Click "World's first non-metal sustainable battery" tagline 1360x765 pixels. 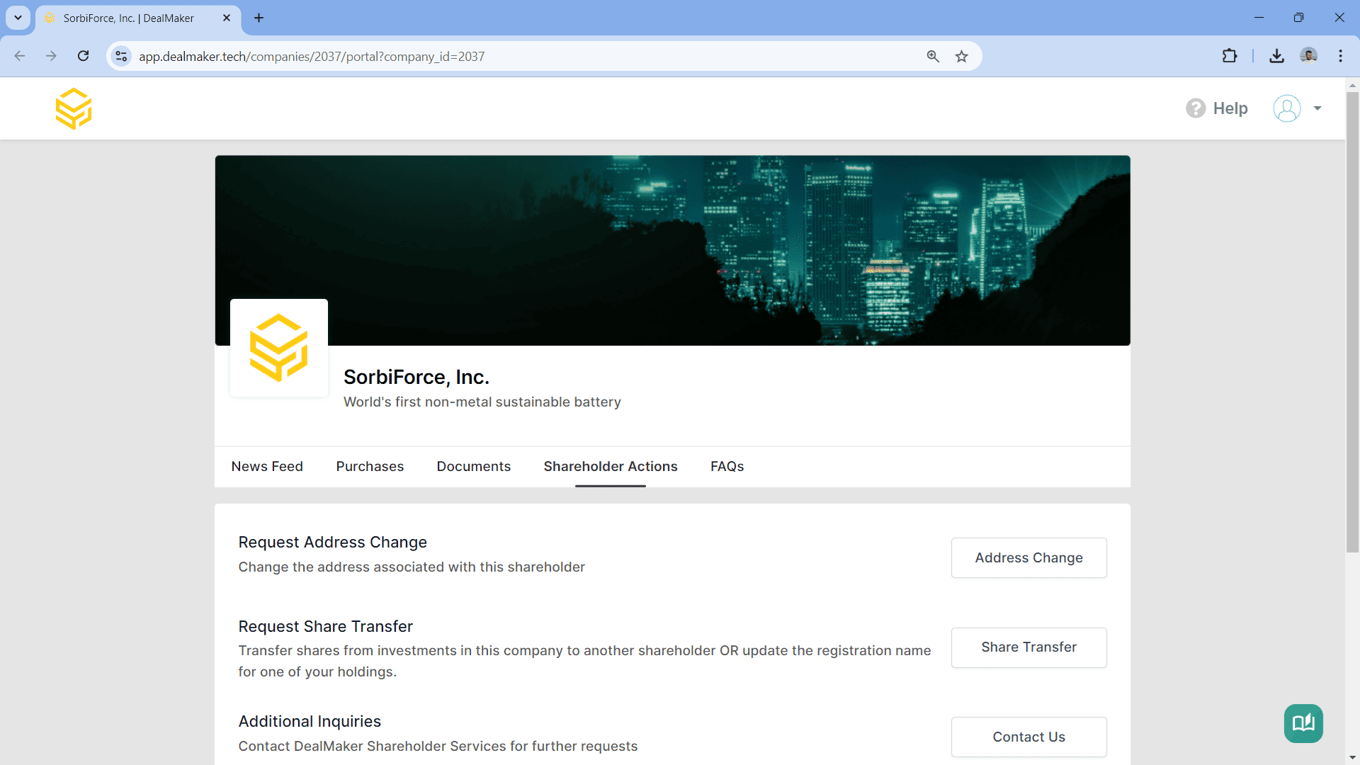[x=482, y=402]
